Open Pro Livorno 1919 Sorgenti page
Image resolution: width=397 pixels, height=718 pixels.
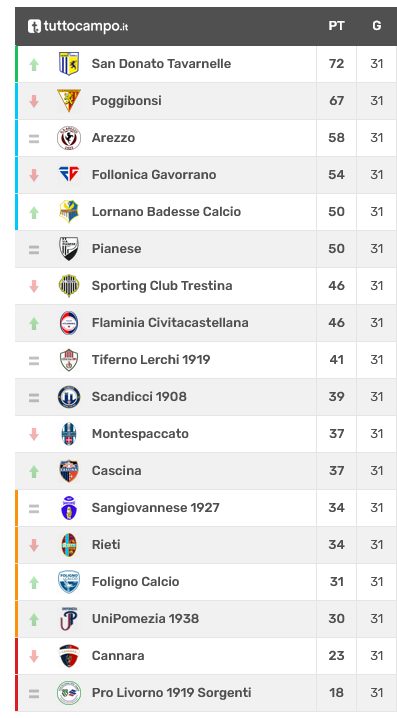click(x=171, y=692)
